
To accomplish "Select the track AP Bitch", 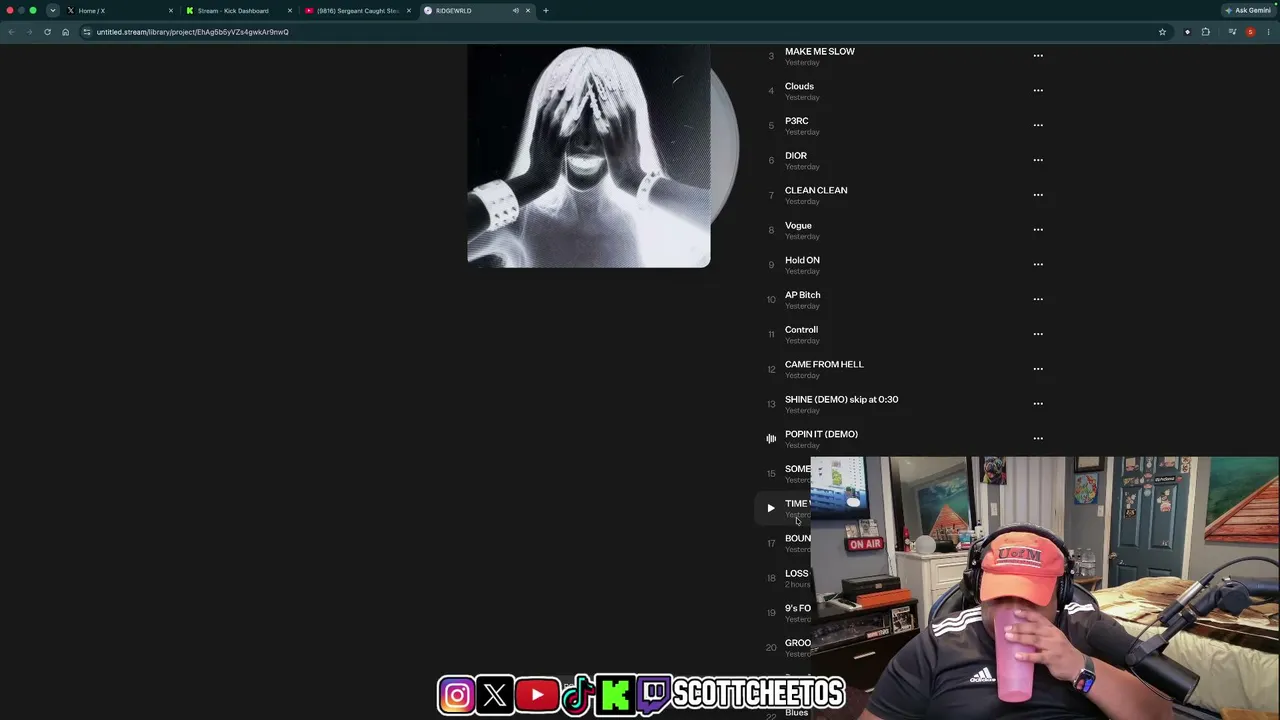I will (803, 295).
